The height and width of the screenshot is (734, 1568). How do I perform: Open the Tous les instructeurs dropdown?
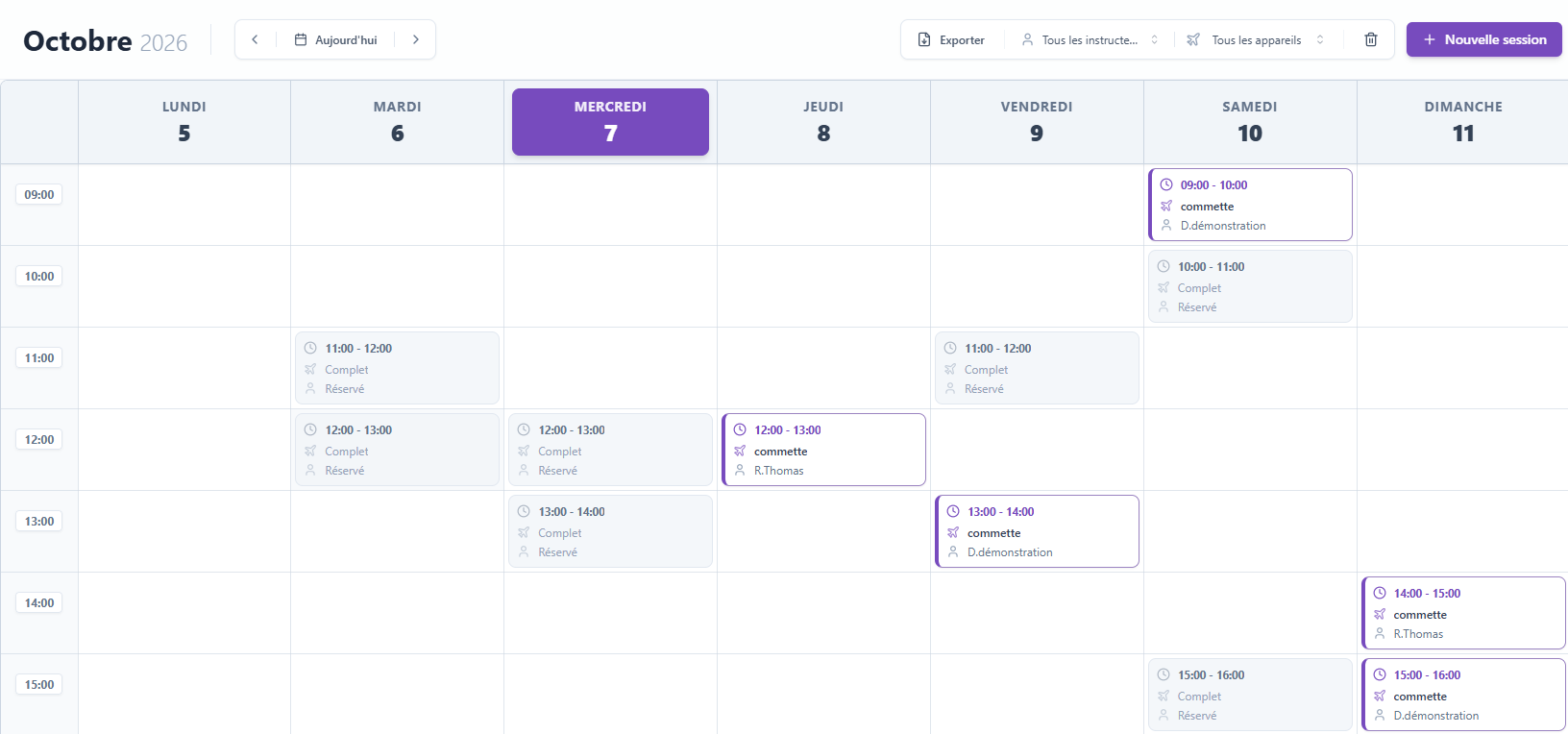pos(1090,39)
